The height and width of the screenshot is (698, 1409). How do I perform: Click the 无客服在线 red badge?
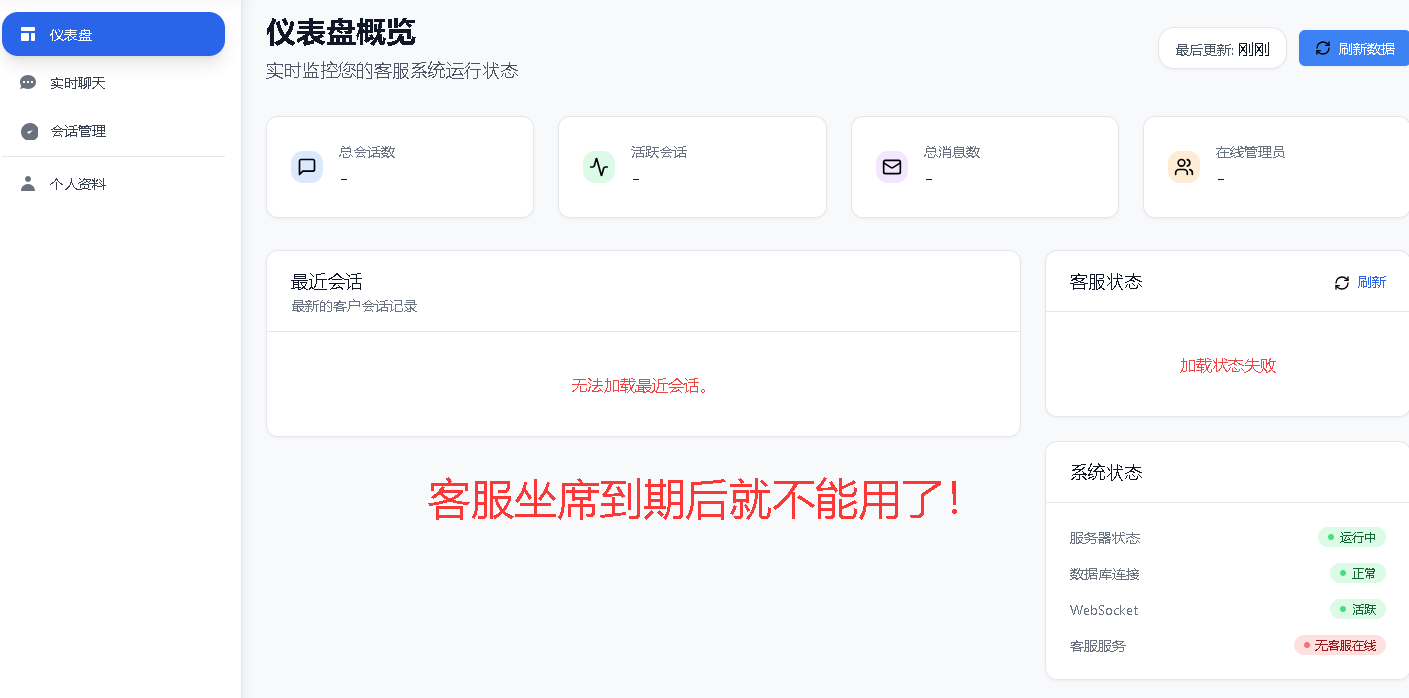pos(1340,646)
